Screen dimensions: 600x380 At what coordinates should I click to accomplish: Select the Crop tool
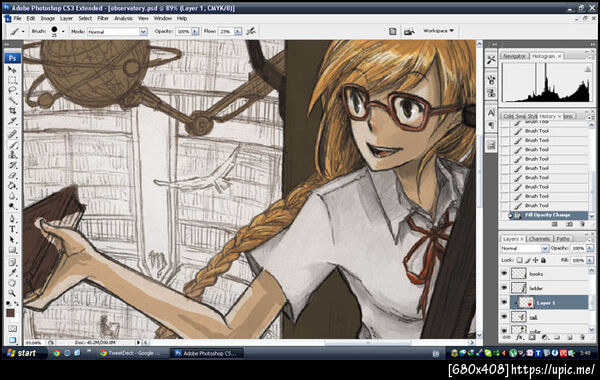(12, 111)
